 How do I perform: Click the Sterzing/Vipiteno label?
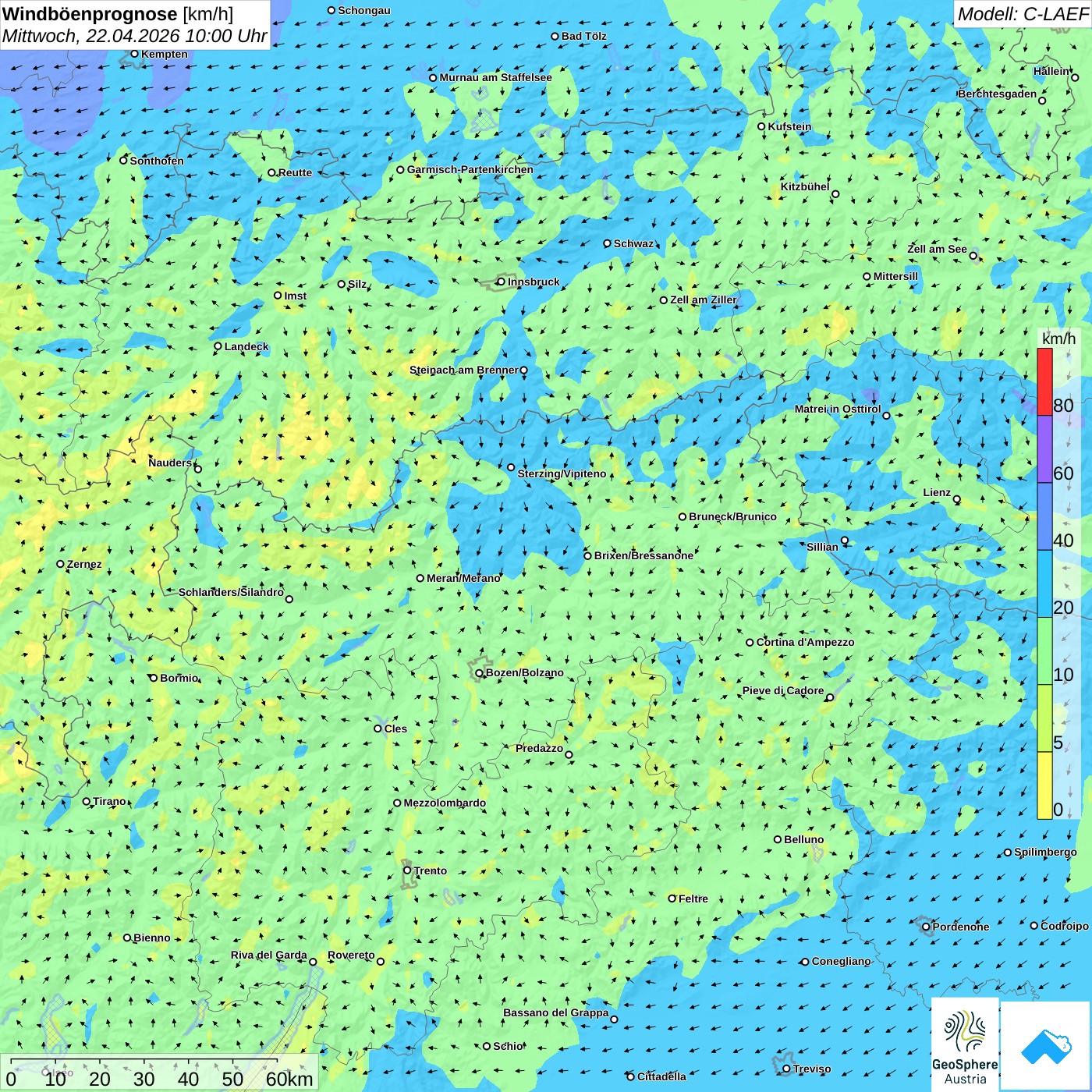[x=562, y=473]
